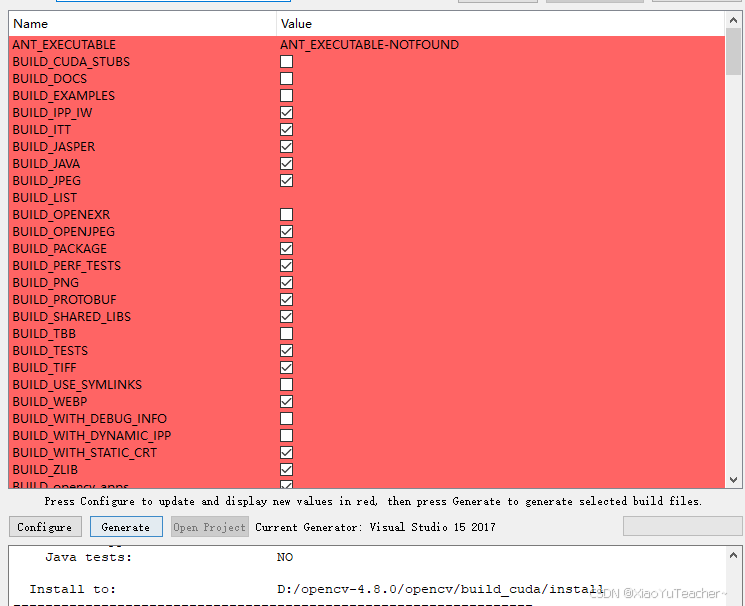
Task: Disable the BUILD_ITT option
Action: click(287, 130)
